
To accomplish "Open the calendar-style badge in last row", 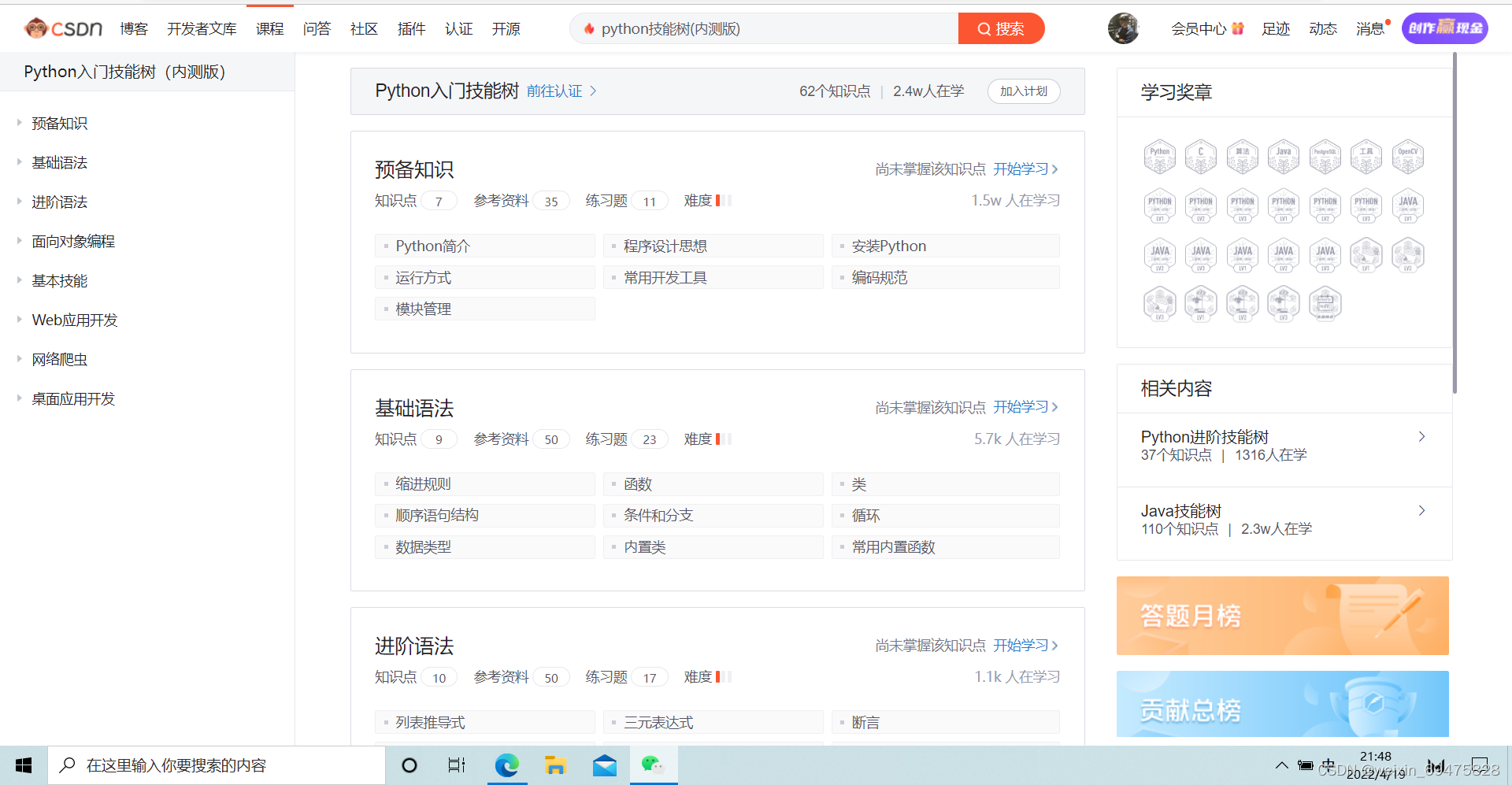I will point(1325,304).
